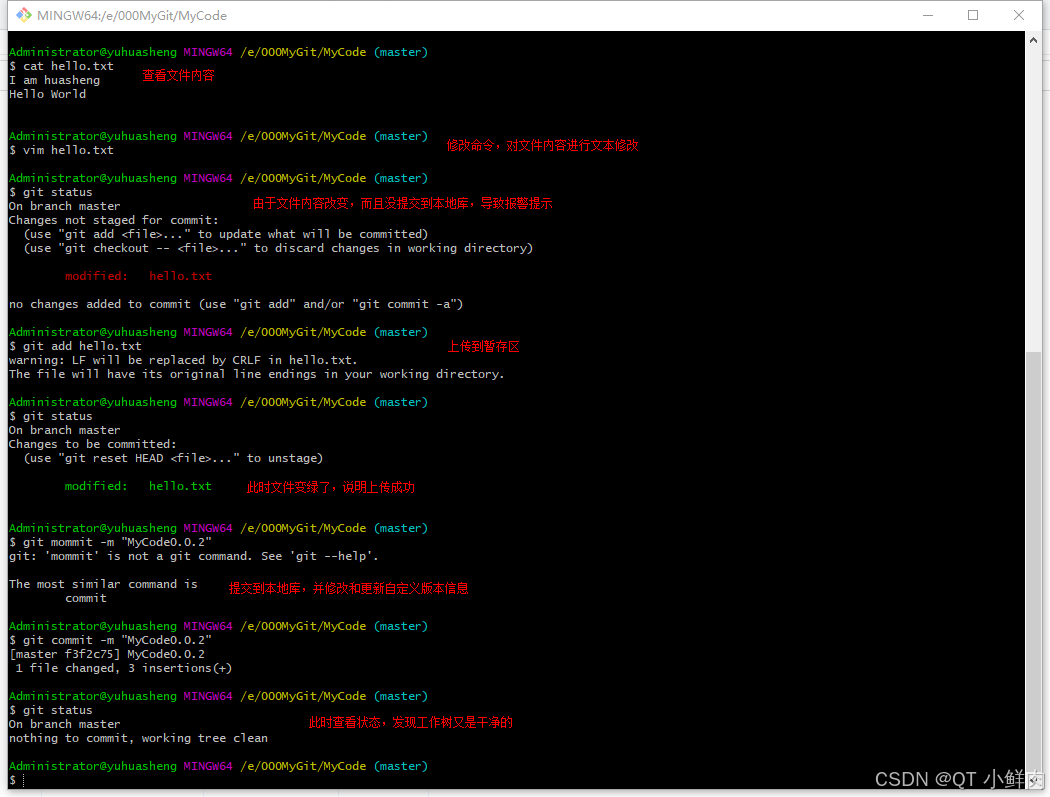Click the window title MINGW64:/e/000MyGit/MyCode
Screen dimensions: 1050x797
coord(132,15)
